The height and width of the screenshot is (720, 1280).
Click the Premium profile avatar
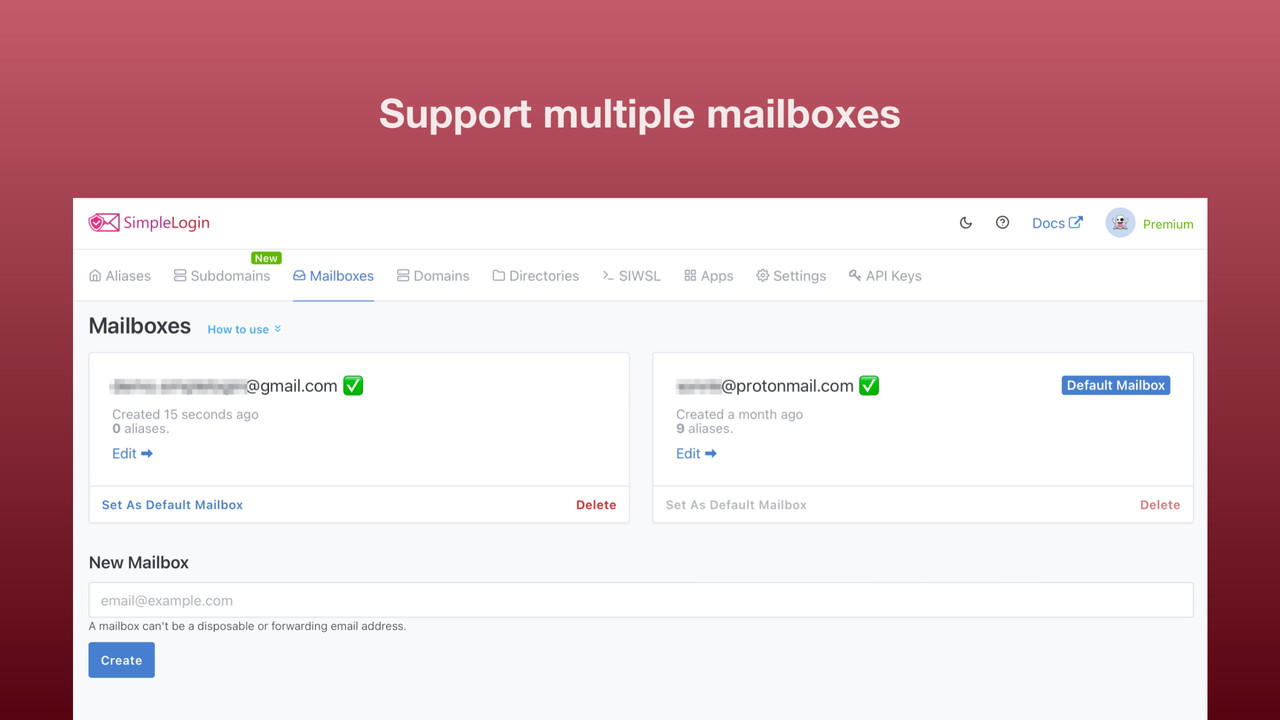(x=1120, y=222)
